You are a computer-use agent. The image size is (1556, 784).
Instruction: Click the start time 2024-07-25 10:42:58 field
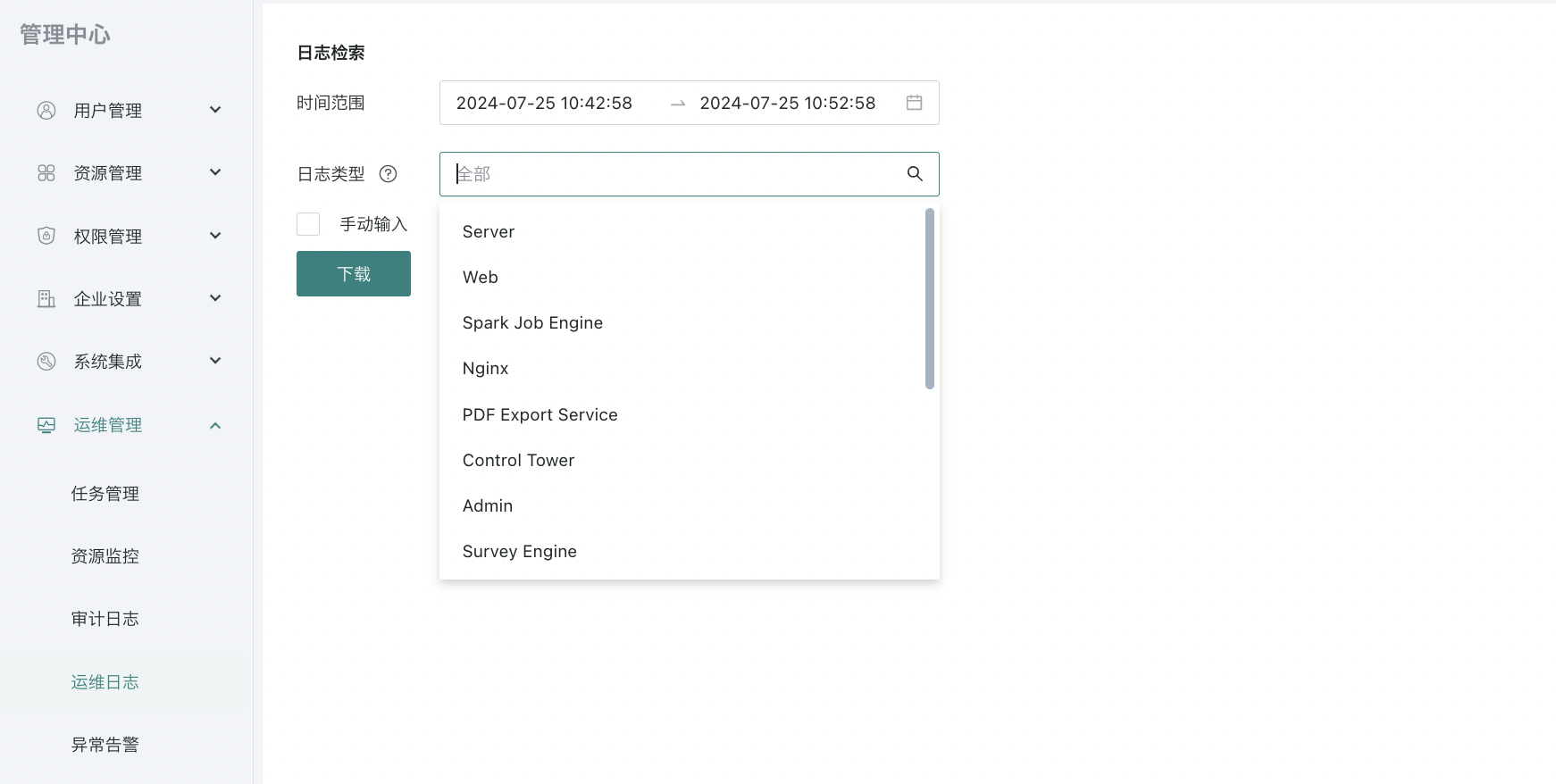(x=544, y=103)
